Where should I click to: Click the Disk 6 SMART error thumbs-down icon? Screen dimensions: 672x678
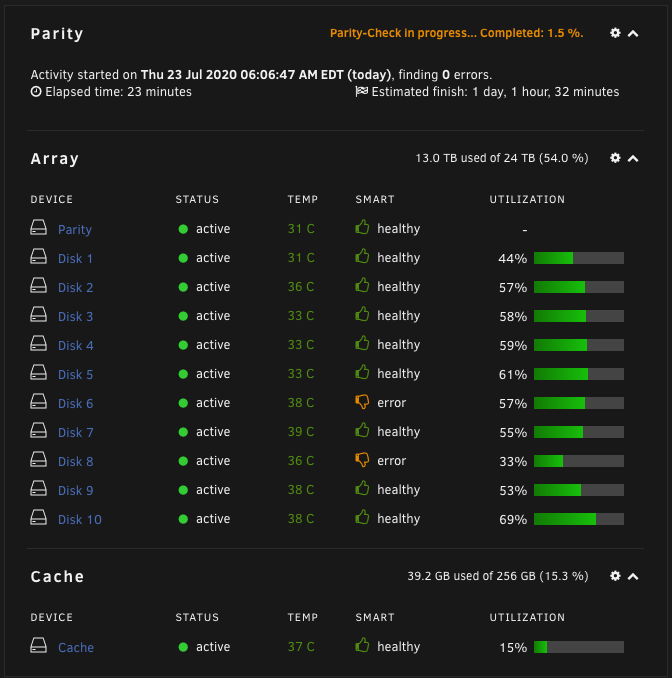click(362, 402)
